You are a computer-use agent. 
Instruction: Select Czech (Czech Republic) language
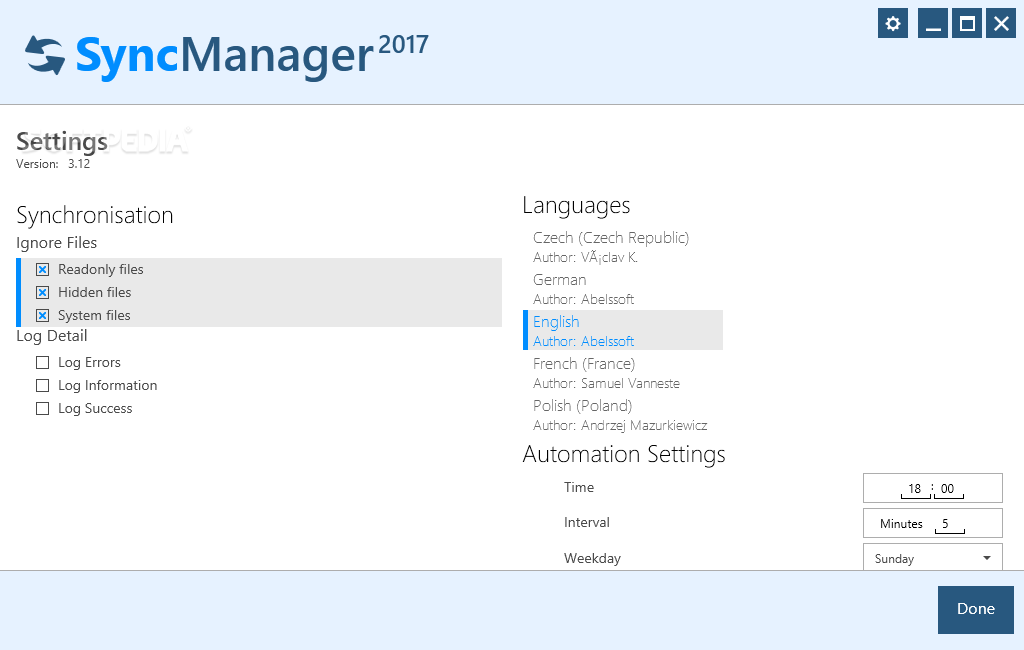click(x=623, y=247)
